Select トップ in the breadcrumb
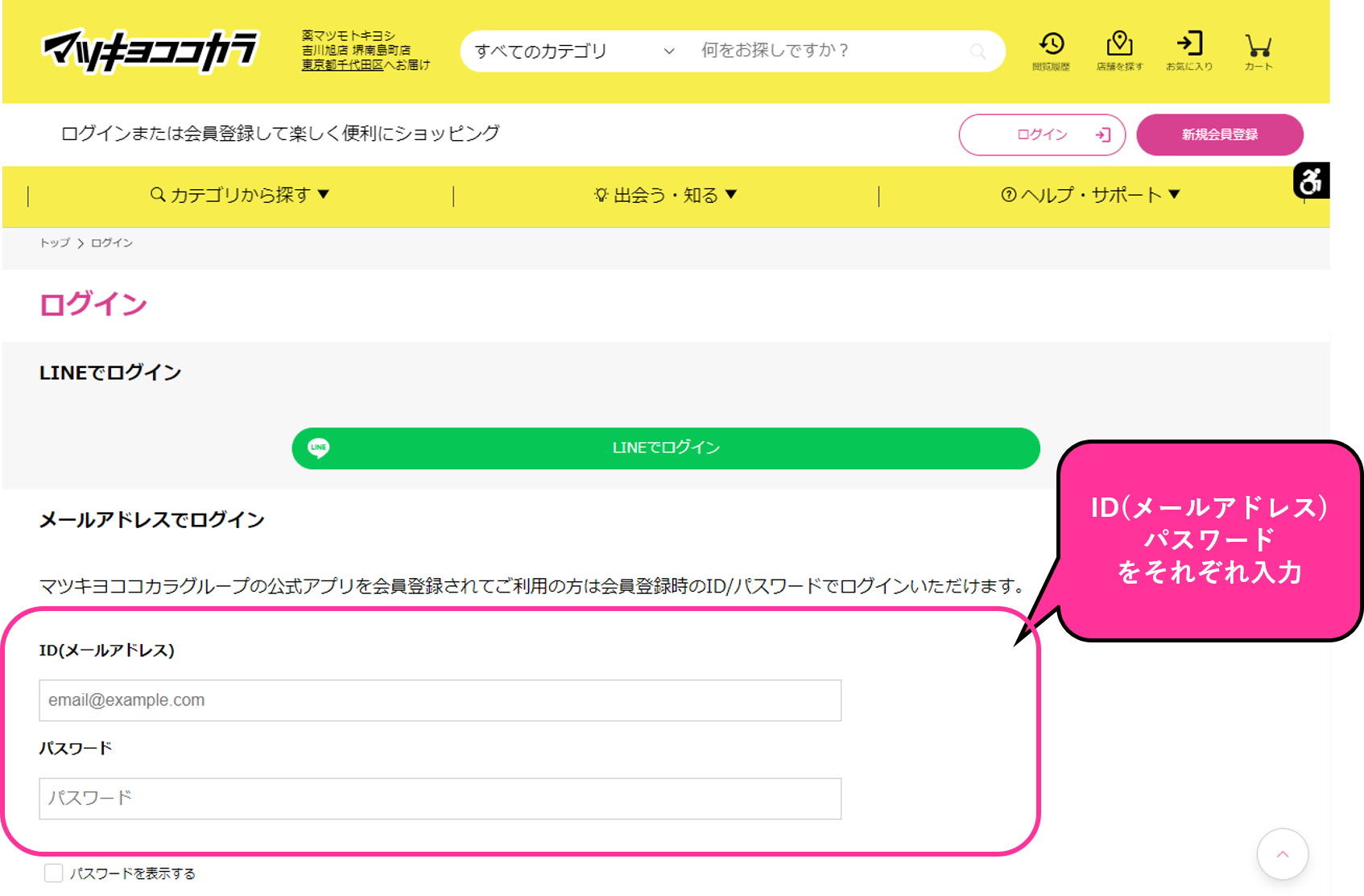 [x=56, y=242]
